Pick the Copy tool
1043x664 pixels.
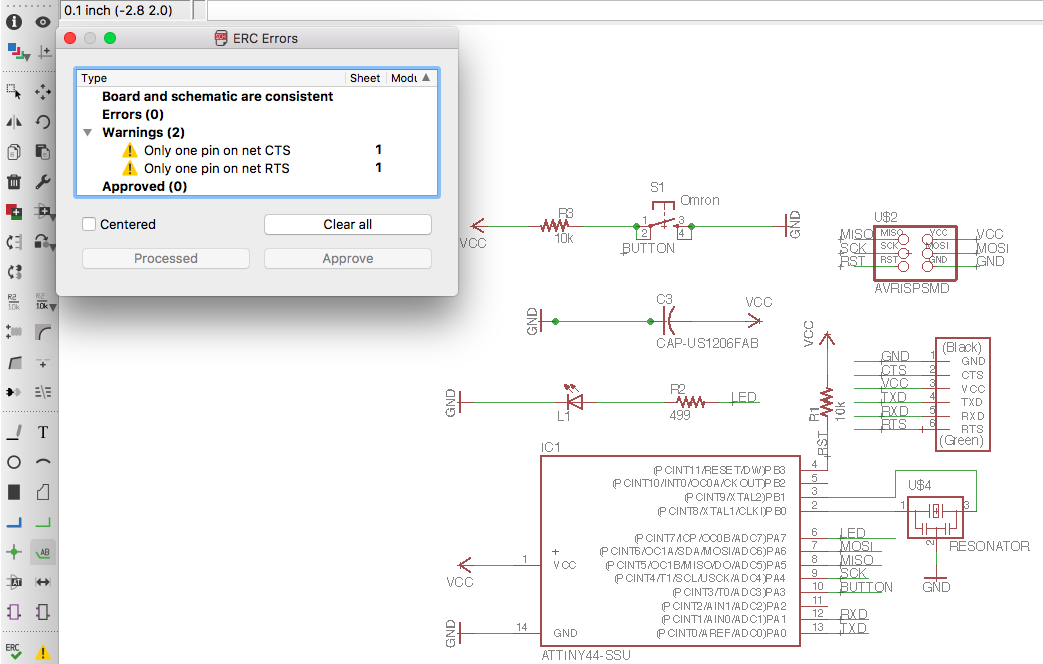[x=14, y=152]
